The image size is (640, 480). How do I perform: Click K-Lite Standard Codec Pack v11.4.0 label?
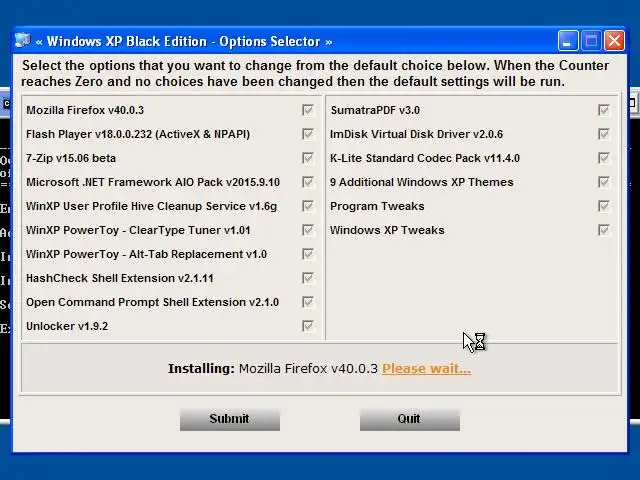425,158
